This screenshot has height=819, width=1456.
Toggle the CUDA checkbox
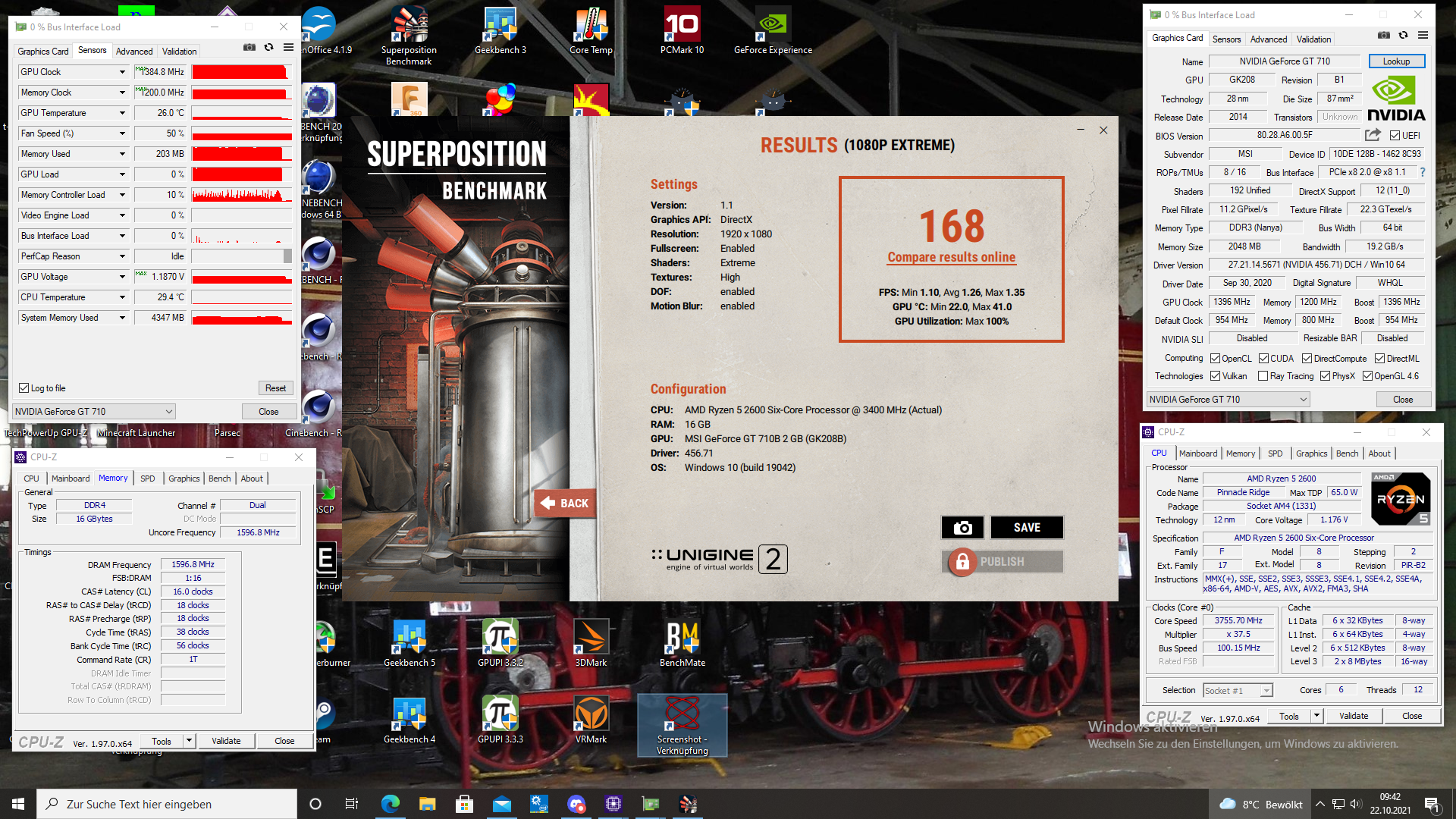click(1263, 359)
